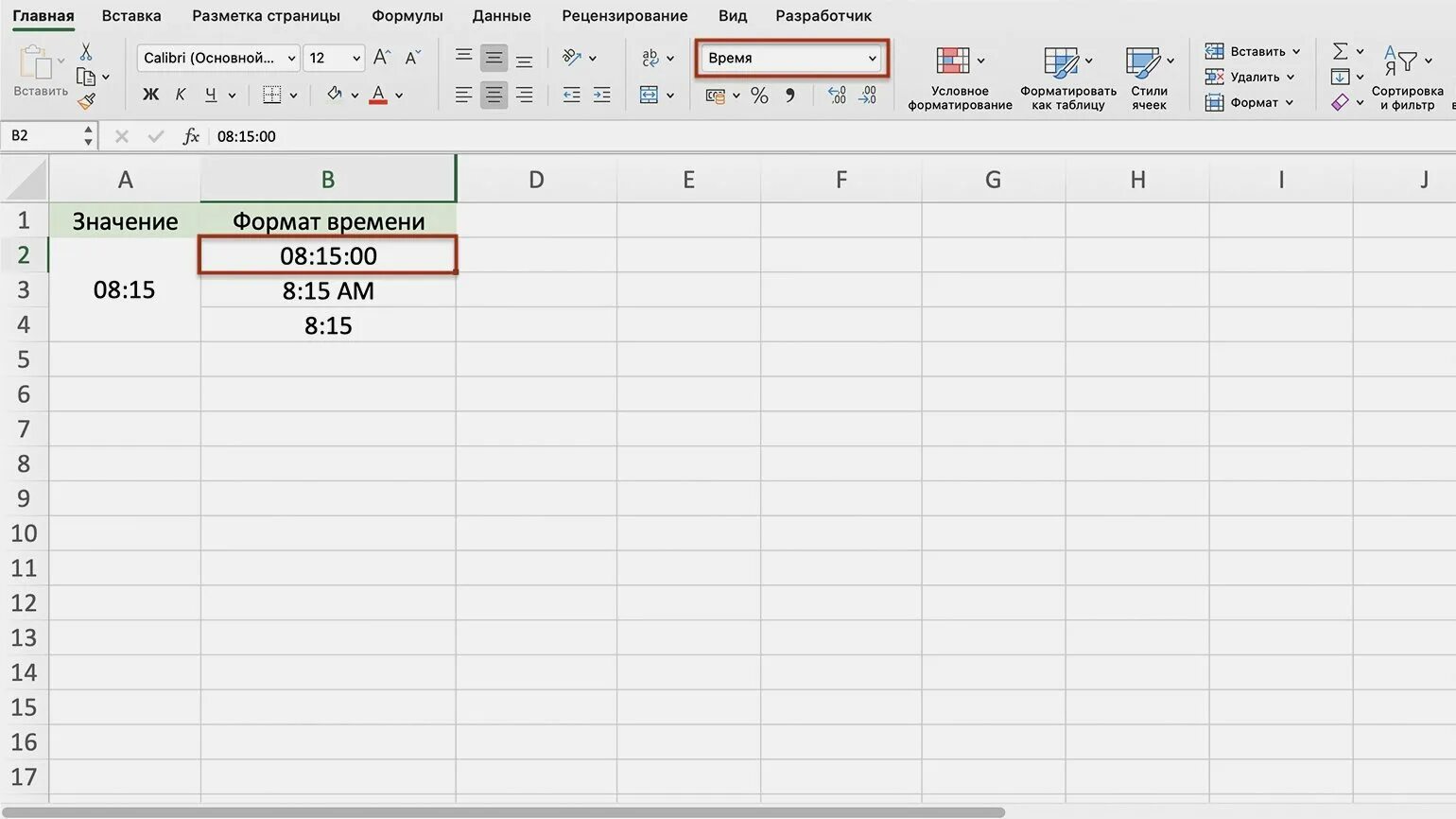
Task: Open the font size dropdown showing 12
Action: [x=334, y=58]
